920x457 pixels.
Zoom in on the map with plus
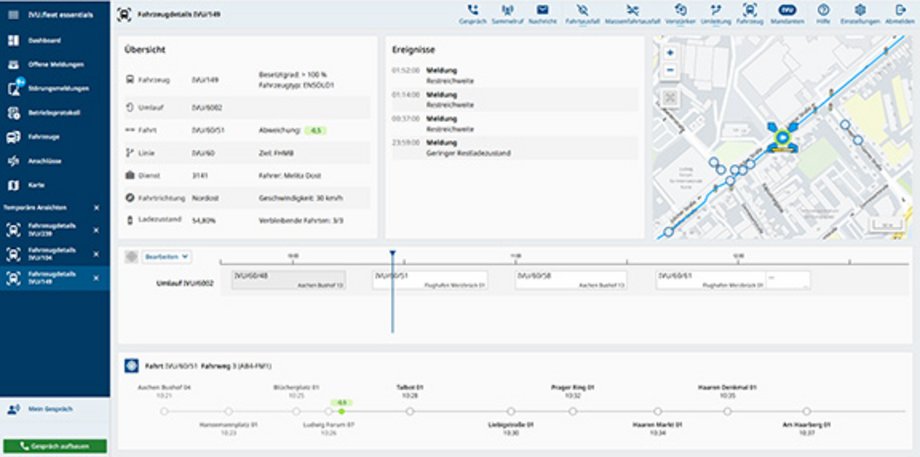pos(671,53)
